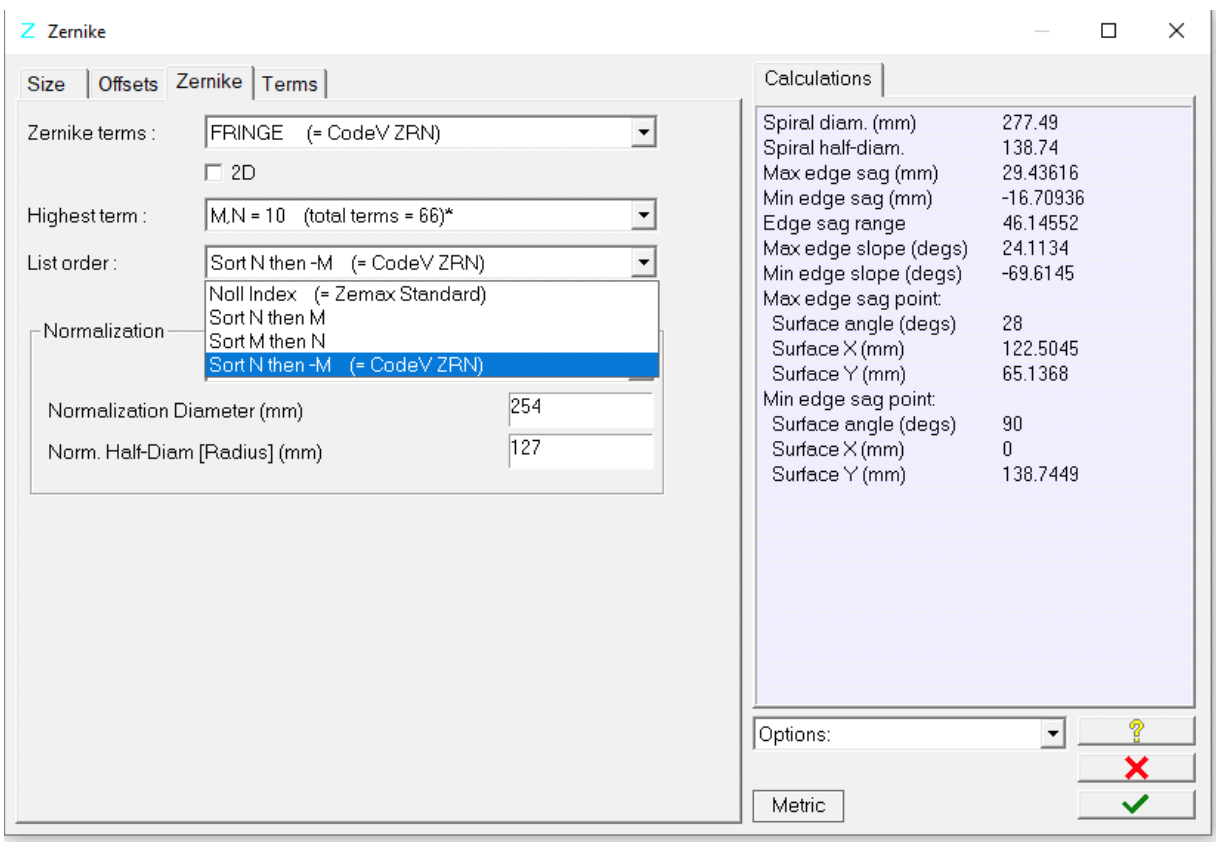
Task: Select the Calculations tab
Action: (x=817, y=78)
